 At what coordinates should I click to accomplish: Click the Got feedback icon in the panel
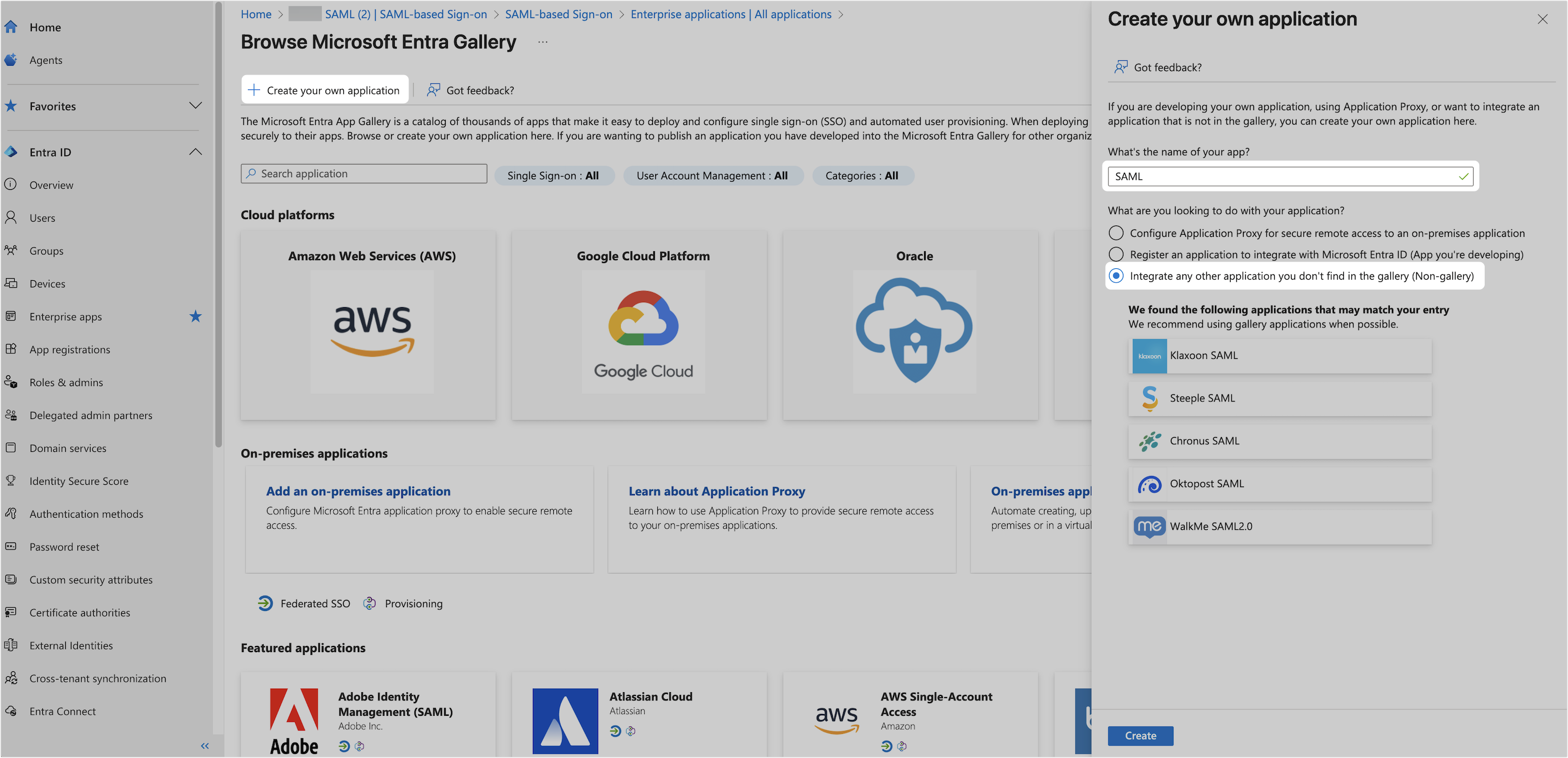click(1121, 66)
